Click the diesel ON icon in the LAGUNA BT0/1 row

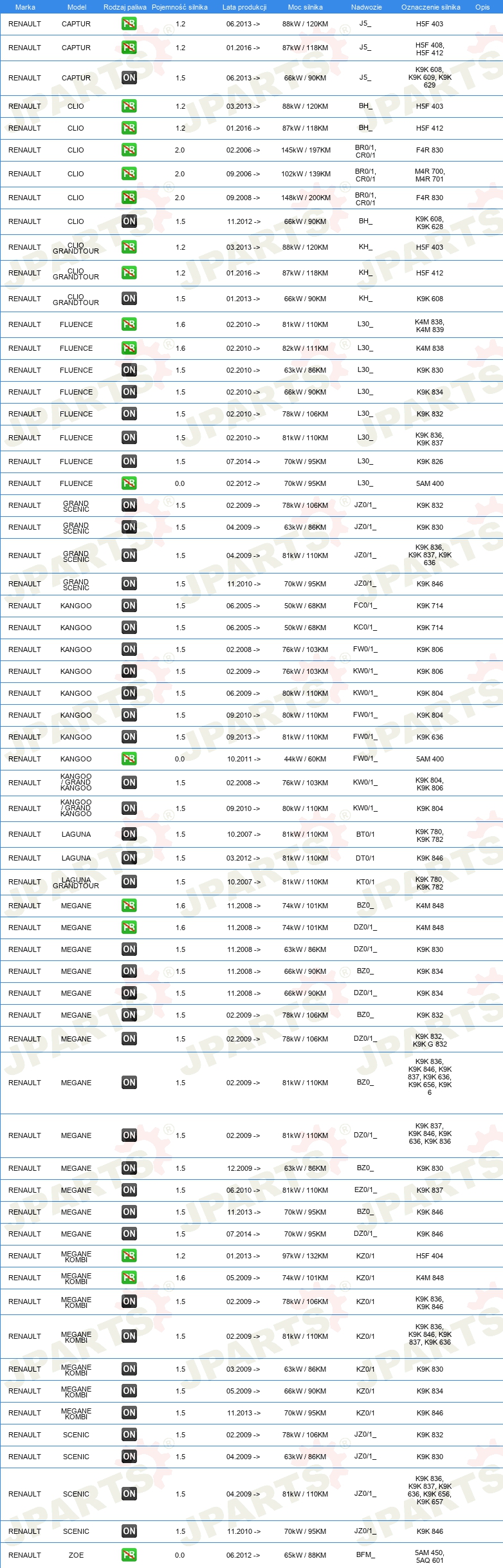tap(129, 834)
